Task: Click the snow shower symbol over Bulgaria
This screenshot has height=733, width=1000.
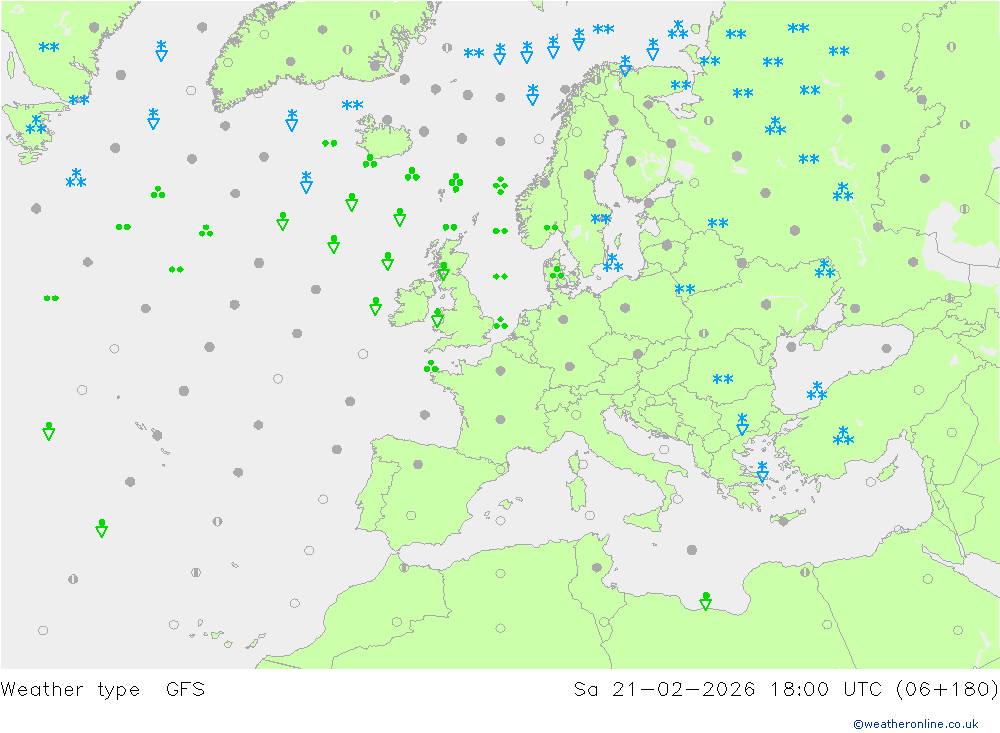Action: 742,424
